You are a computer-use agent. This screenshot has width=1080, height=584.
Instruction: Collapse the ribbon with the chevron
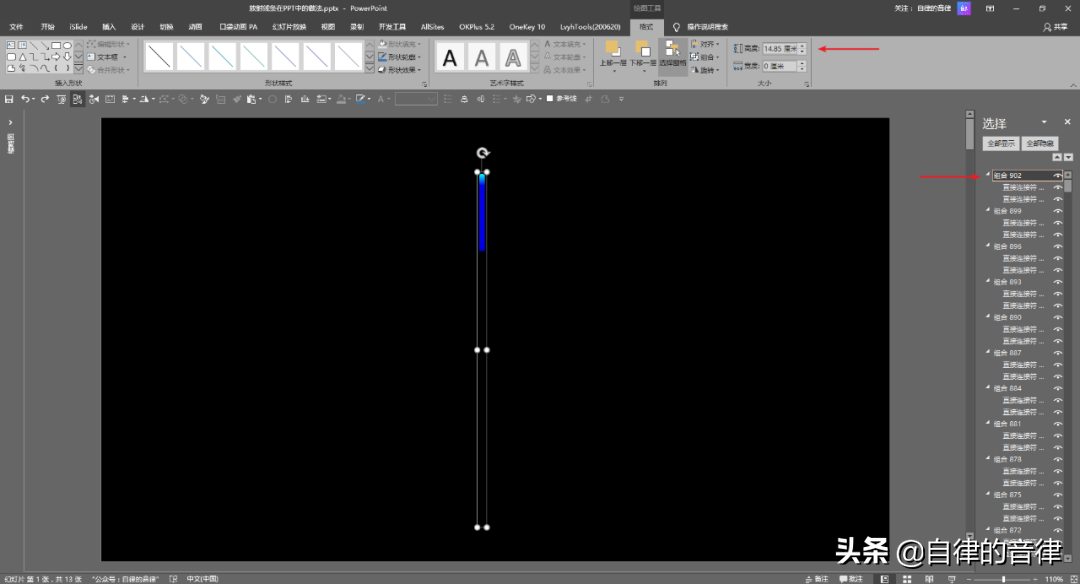[1073, 85]
